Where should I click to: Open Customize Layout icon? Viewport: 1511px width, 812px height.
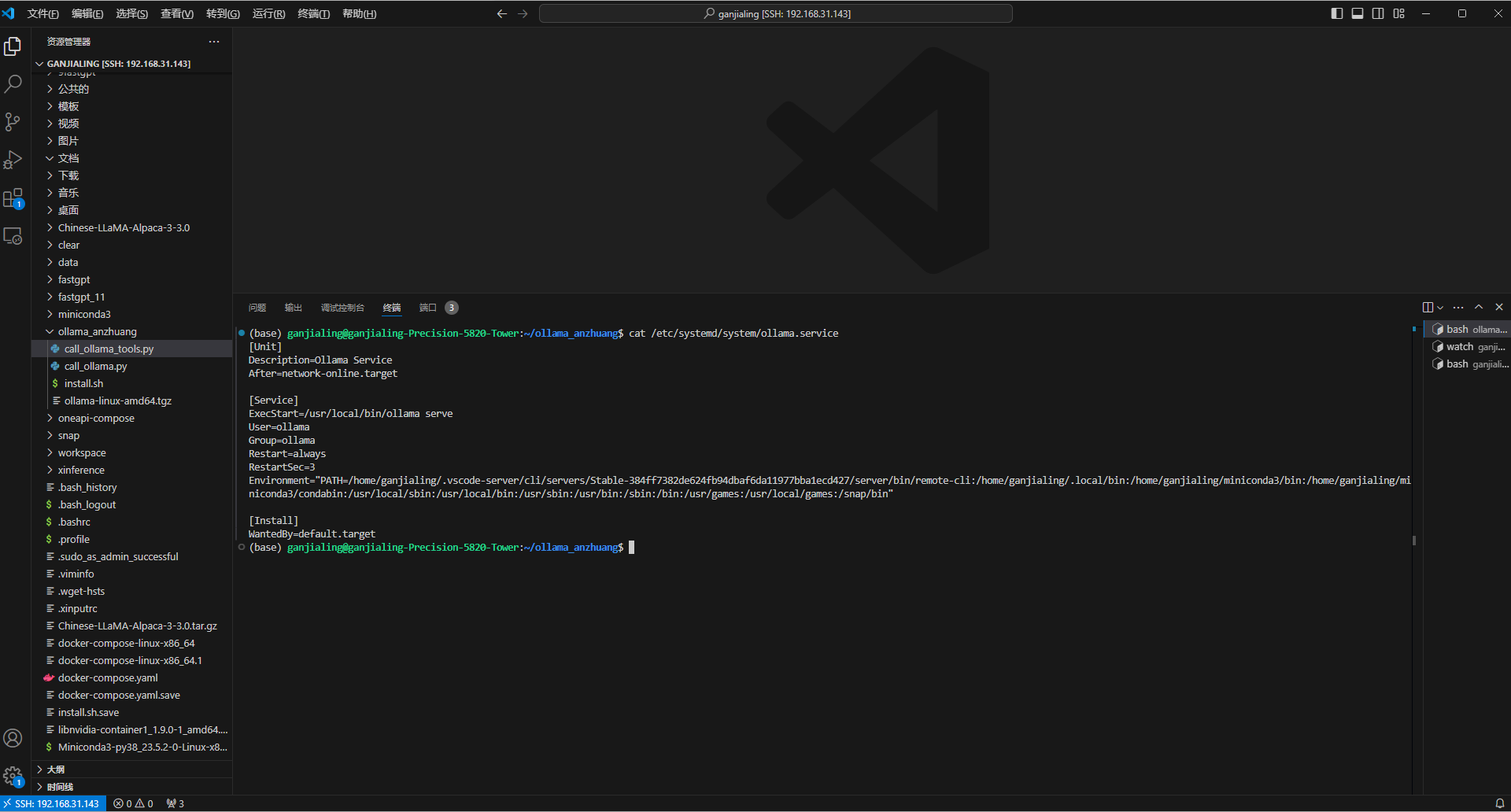[x=1398, y=13]
